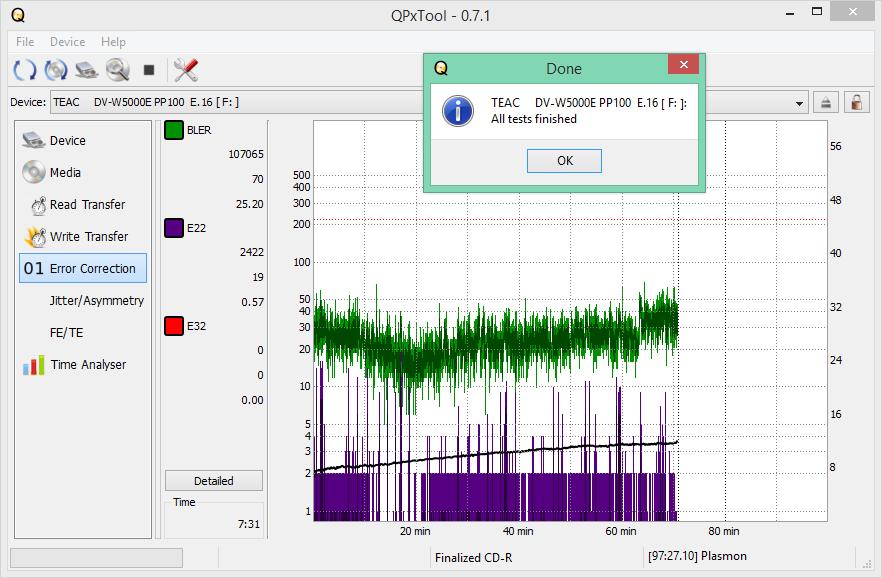Click the red E32 color swatch
Screen dimensions: 882x578
(174, 326)
